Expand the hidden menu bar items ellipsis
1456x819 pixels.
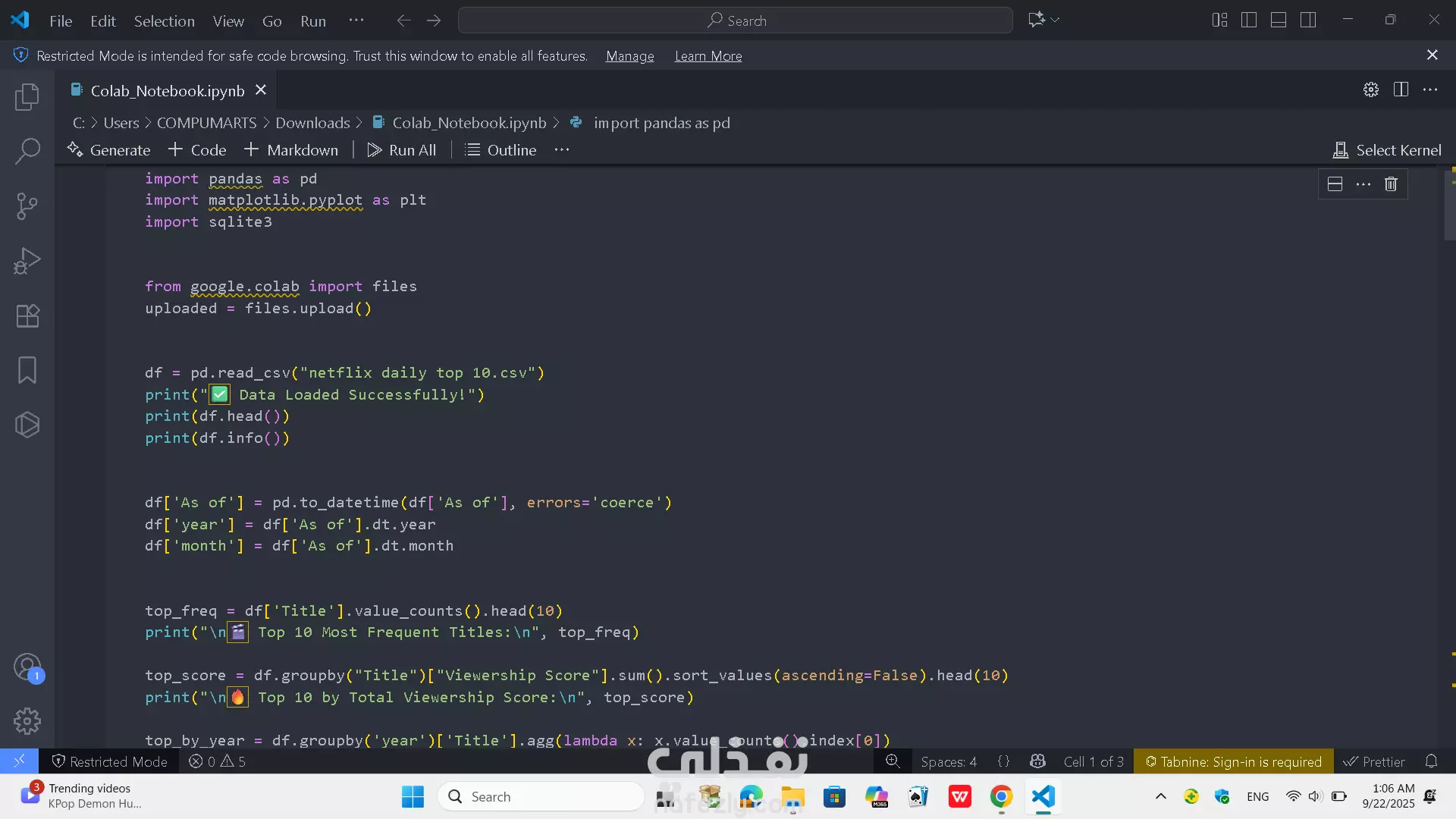click(x=356, y=20)
